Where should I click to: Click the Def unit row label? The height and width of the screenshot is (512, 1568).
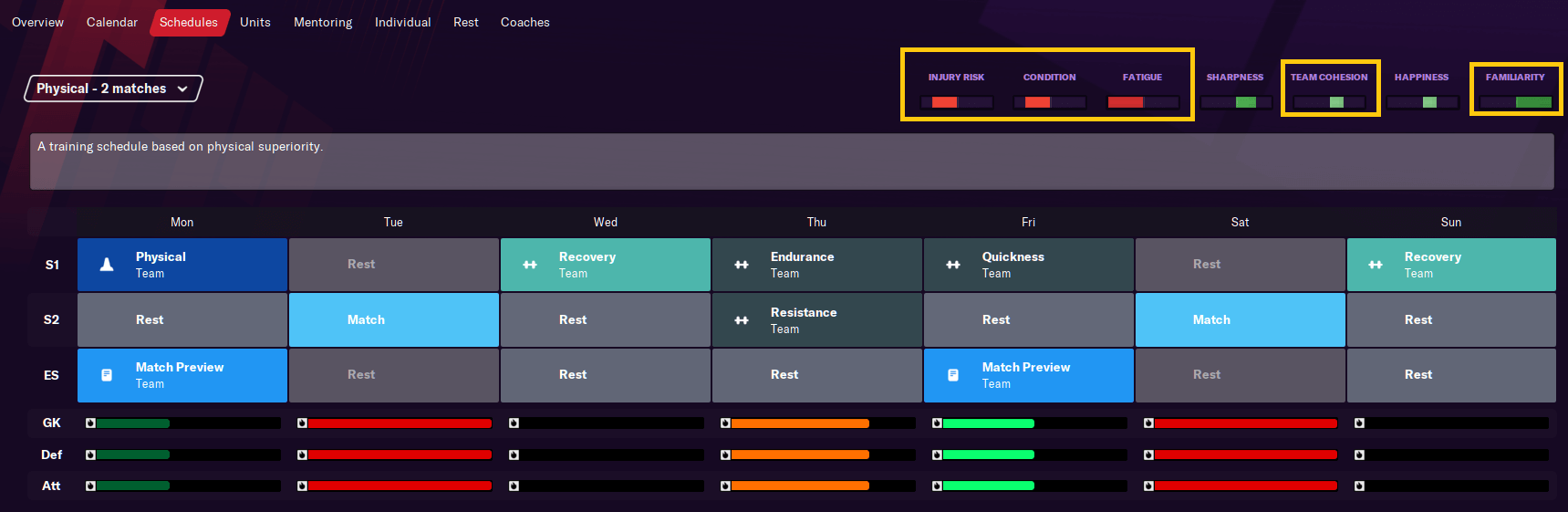52,455
